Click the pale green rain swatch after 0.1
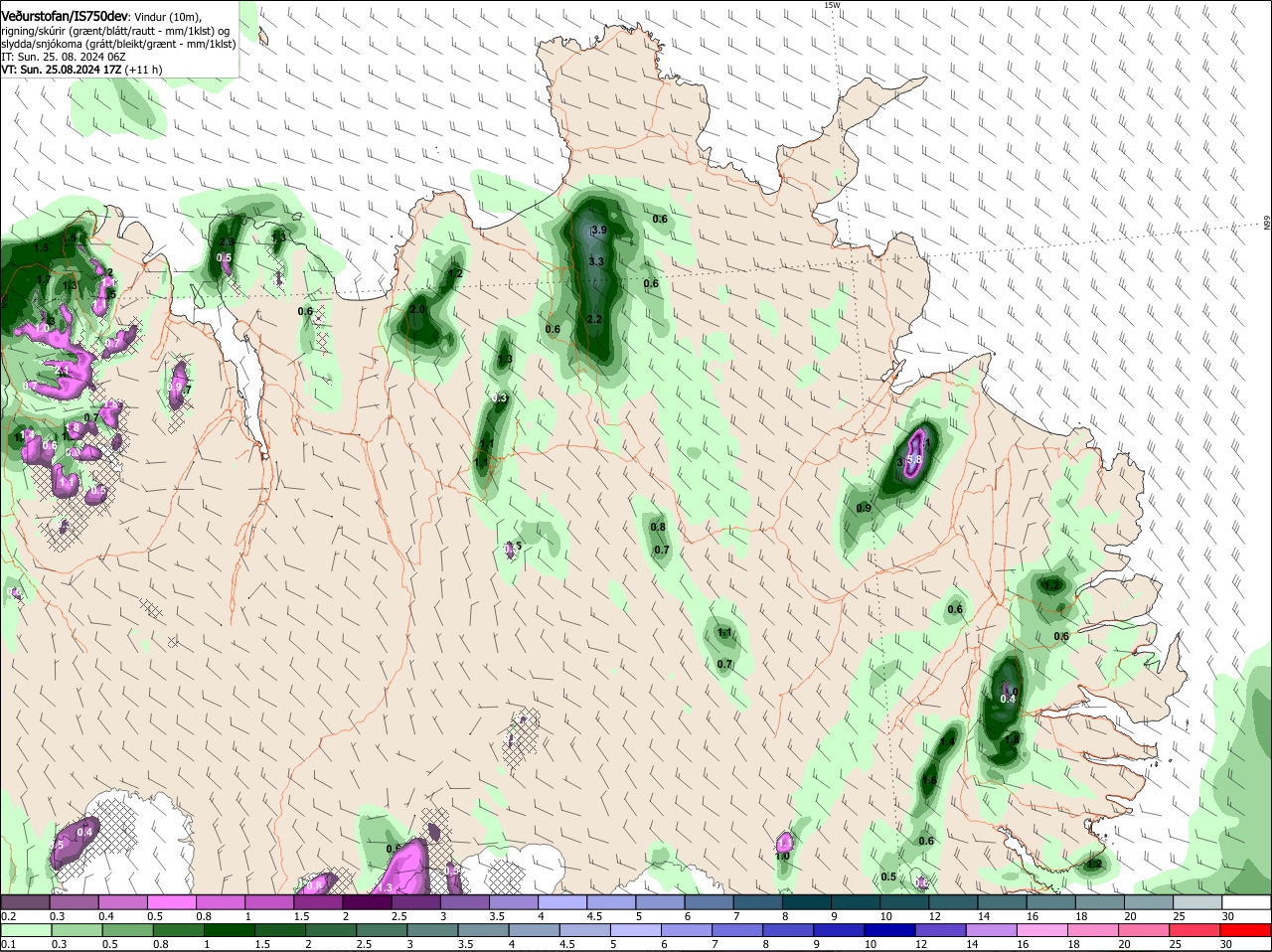Screen dimensions: 1272x952 pyautogui.click(x=27, y=930)
